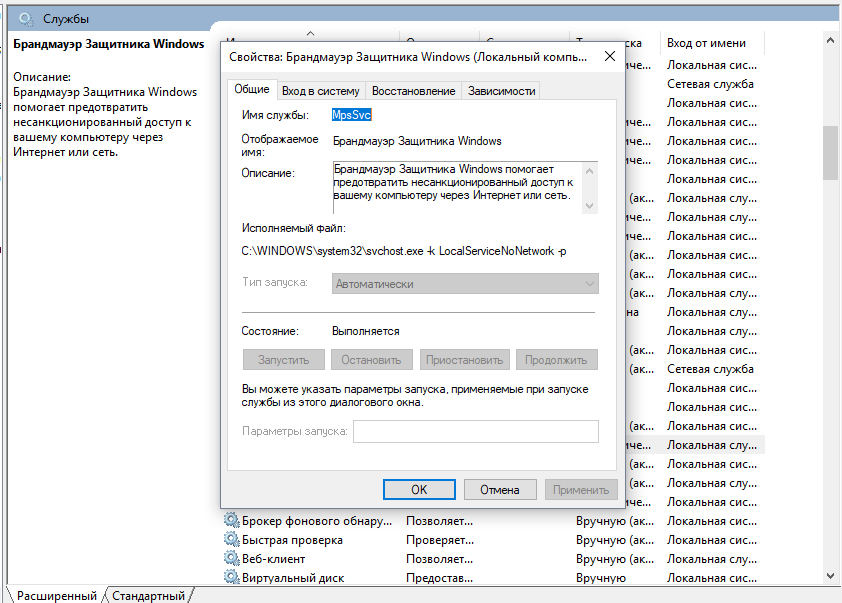Click Проверяет... description of Быстрая проверка

point(439,540)
